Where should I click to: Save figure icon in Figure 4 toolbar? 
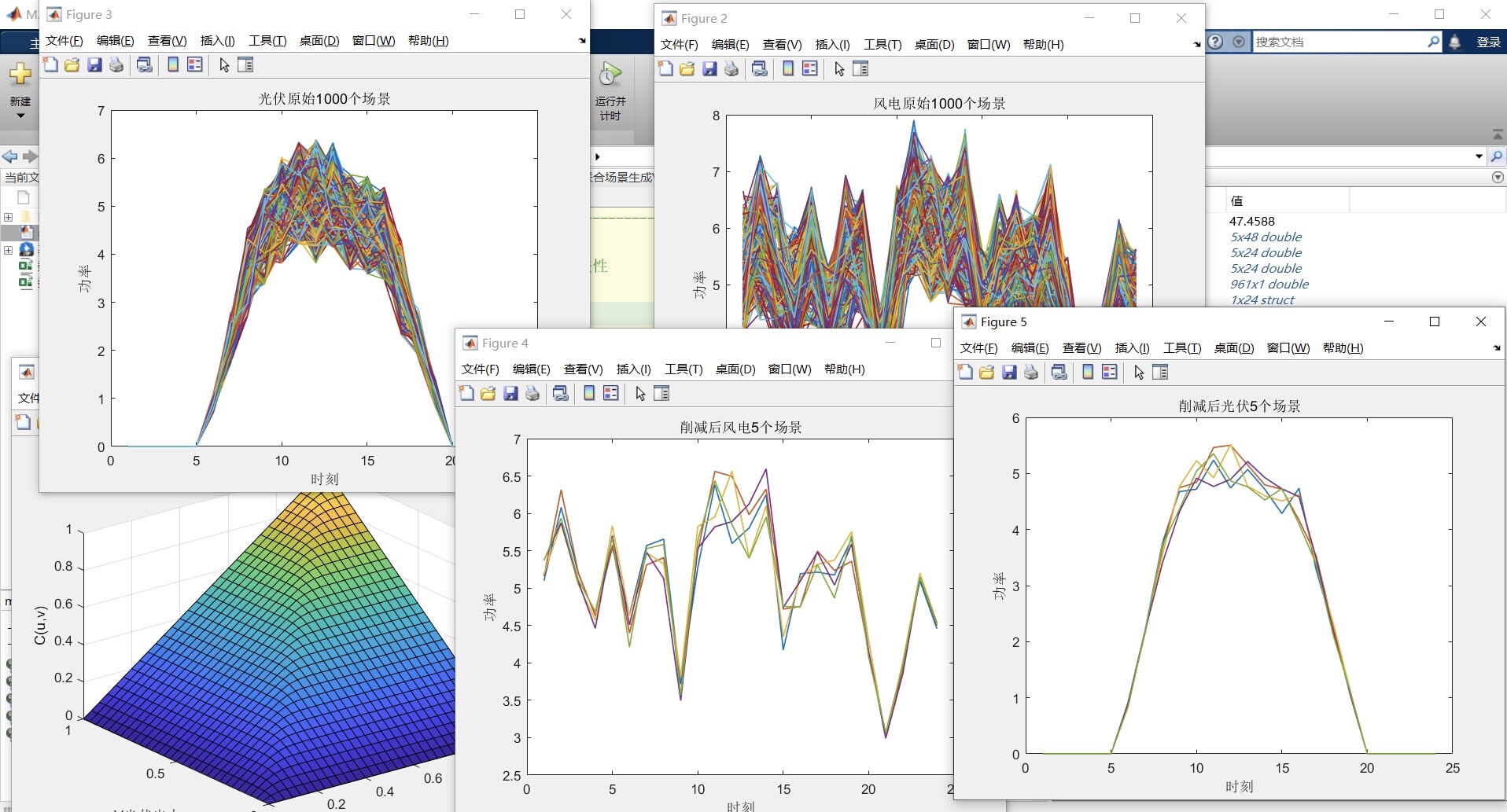coord(510,394)
